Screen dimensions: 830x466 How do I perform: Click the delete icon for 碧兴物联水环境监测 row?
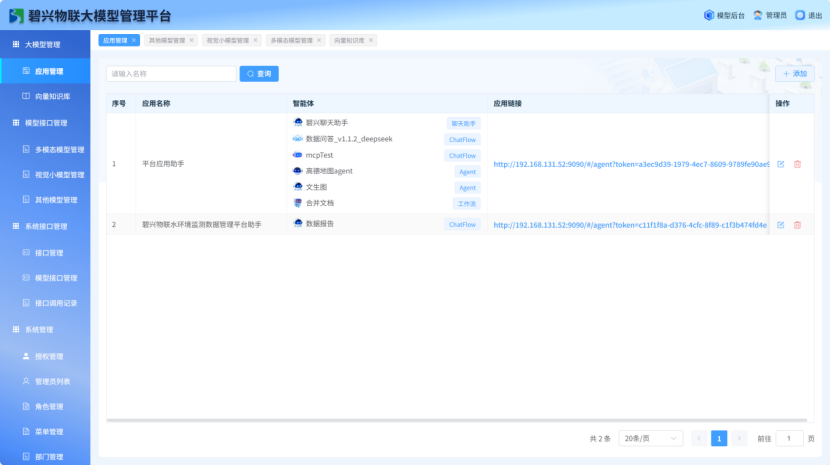[797, 225]
